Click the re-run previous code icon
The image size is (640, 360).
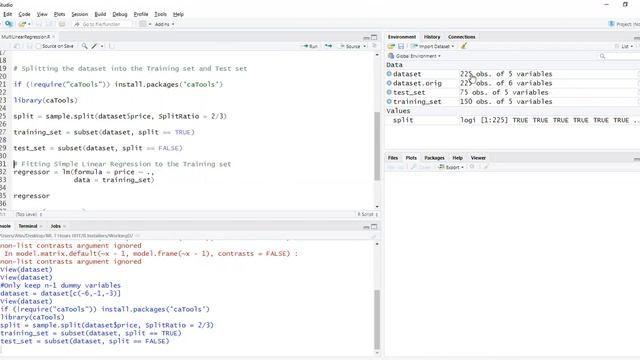[x=328, y=46]
